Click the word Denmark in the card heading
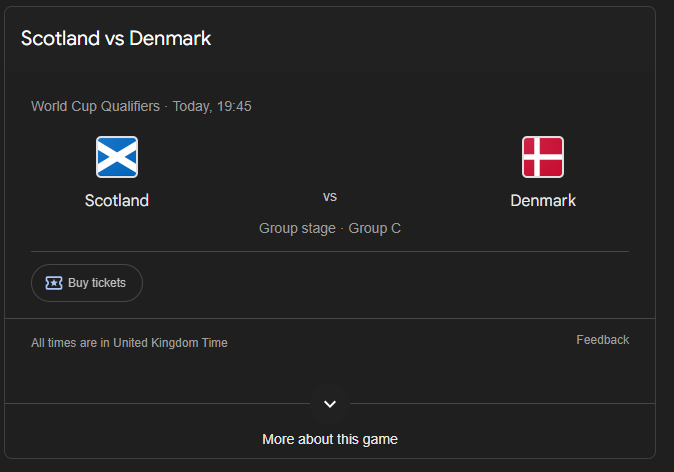The width and height of the screenshot is (674, 472). tap(169, 39)
